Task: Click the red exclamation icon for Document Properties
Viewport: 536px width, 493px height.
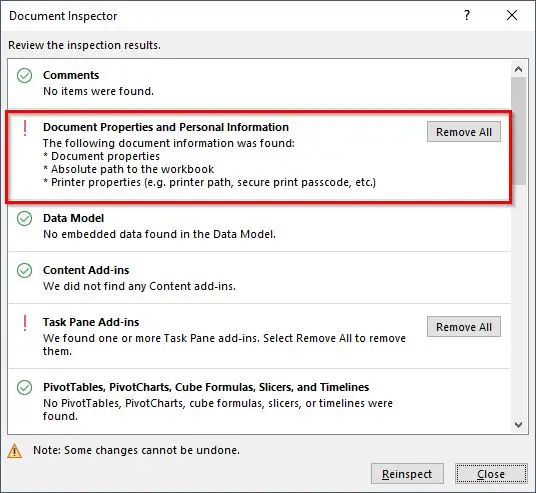Action: point(25,129)
